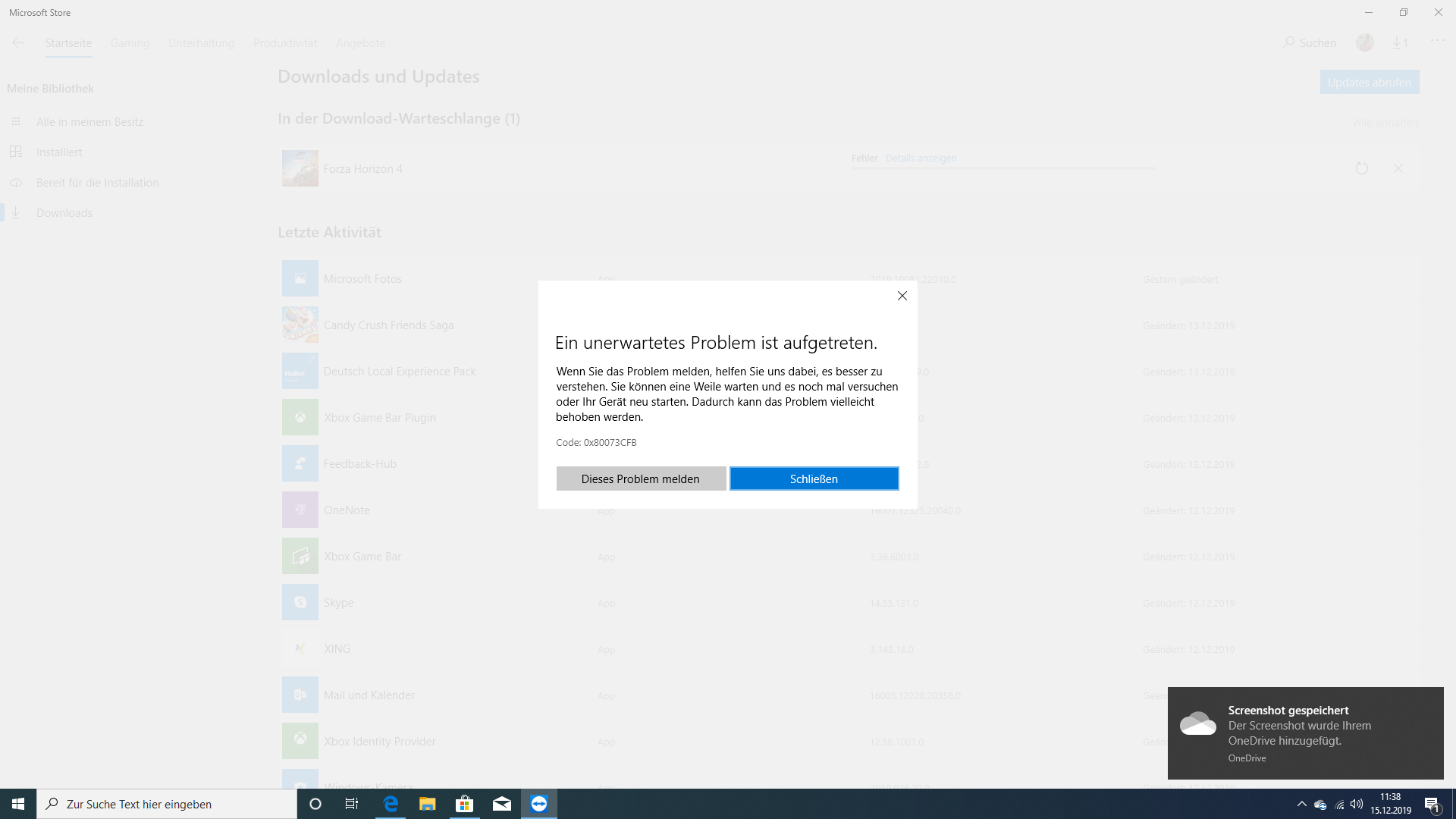The height and width of the screenshot is (819, 1456).
Task: Open the downloads indicator icon in header
Action: point(1400,43)
